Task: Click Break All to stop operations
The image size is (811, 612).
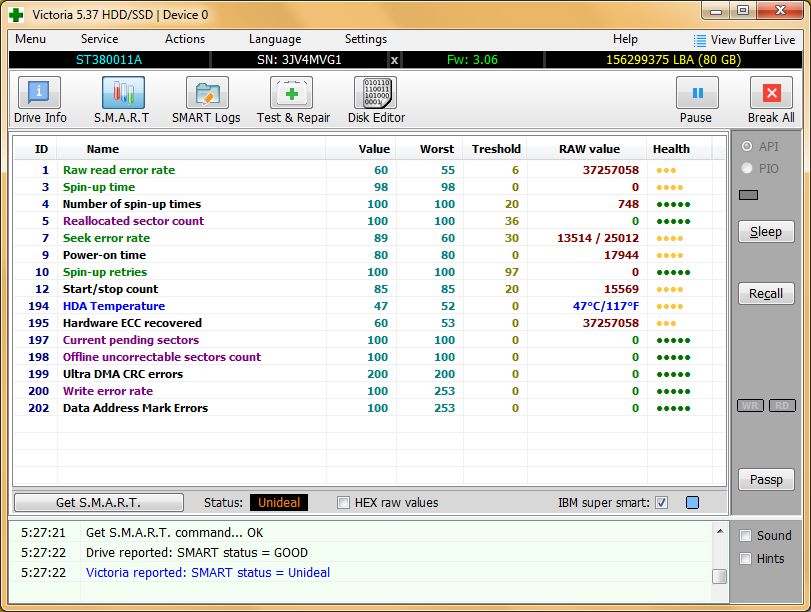Action: click(771, 100)
